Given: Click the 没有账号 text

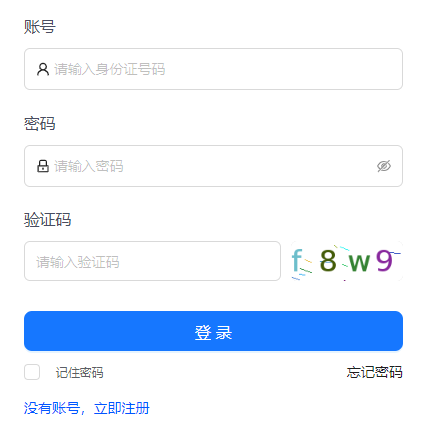Looking at the screenshot, I should (x=52, y=408).
